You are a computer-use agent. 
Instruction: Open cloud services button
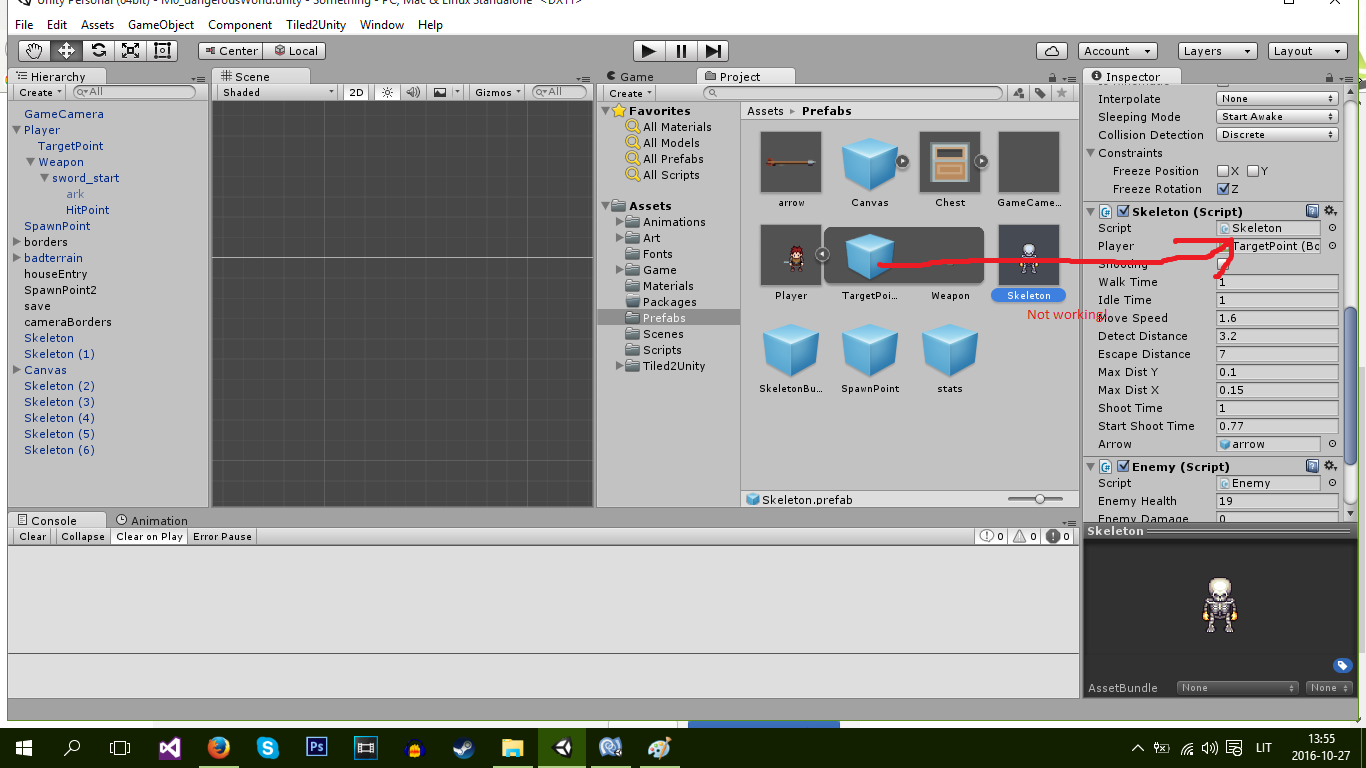(x=1051, y=51)
